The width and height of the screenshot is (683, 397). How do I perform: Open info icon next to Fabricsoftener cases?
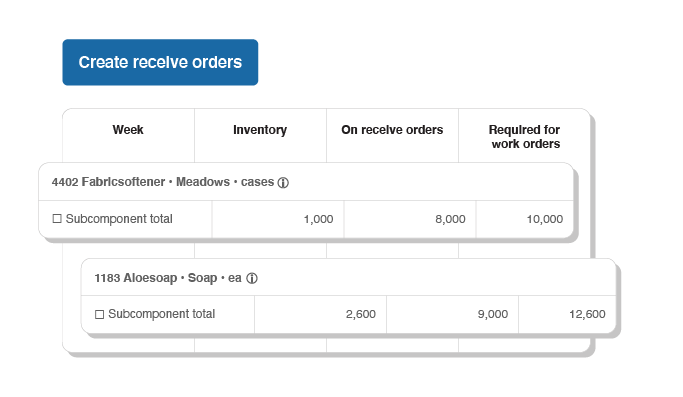coord(283,183)
